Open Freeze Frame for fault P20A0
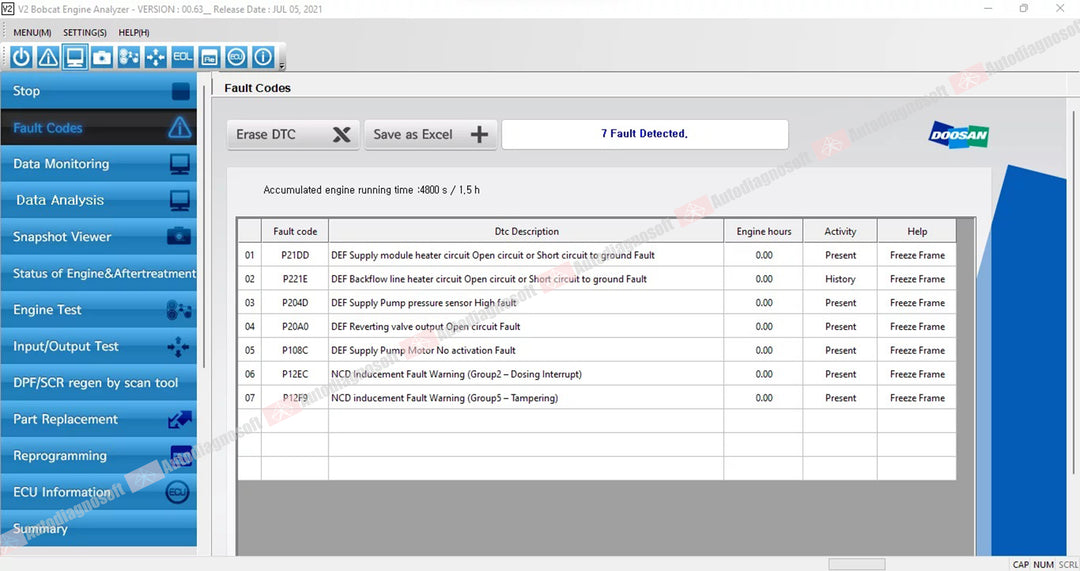The height and width of the screenshot is (571, 1080). point(917,326)
